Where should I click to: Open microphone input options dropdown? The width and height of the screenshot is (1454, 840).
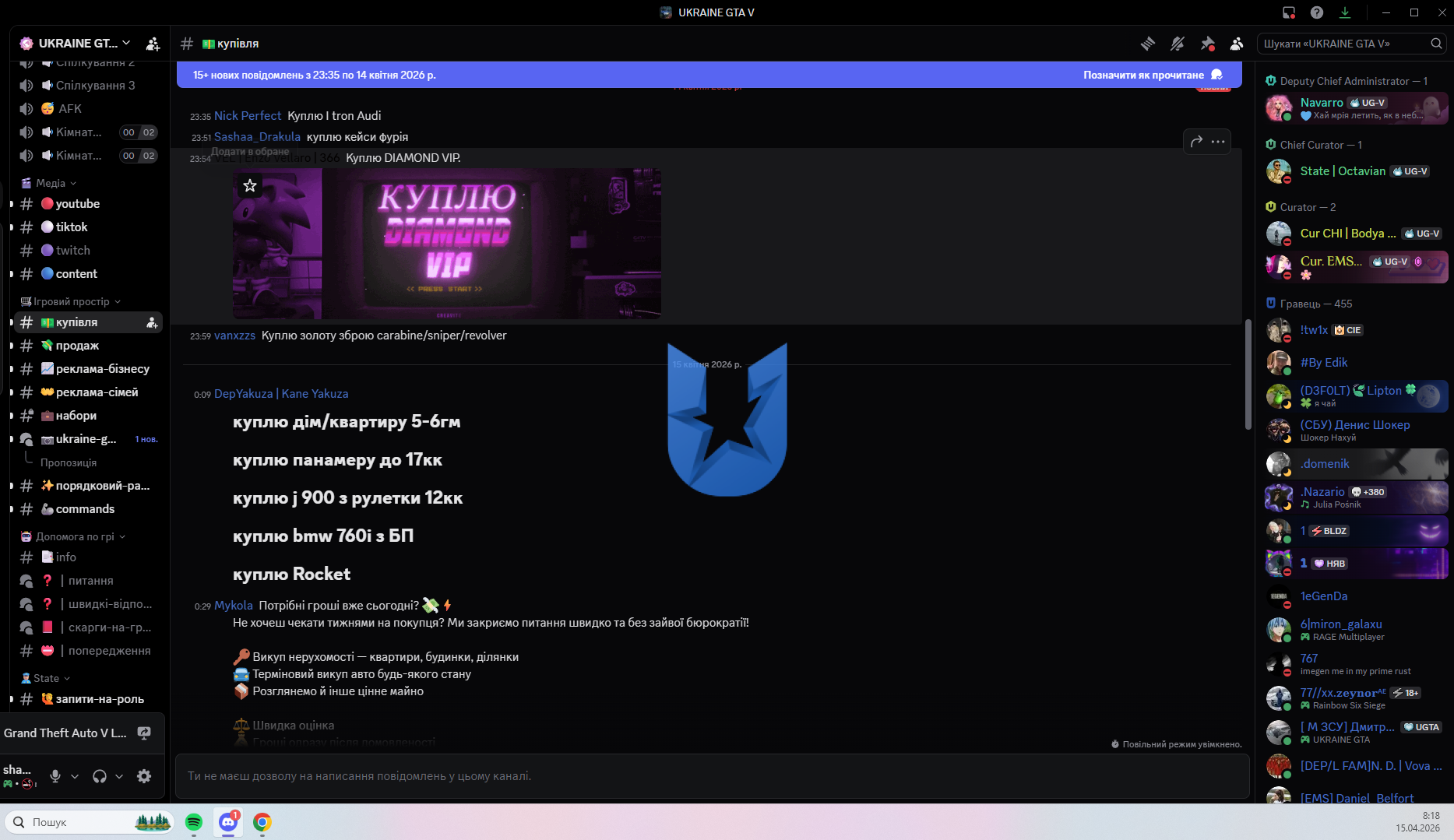coord(75,776)
